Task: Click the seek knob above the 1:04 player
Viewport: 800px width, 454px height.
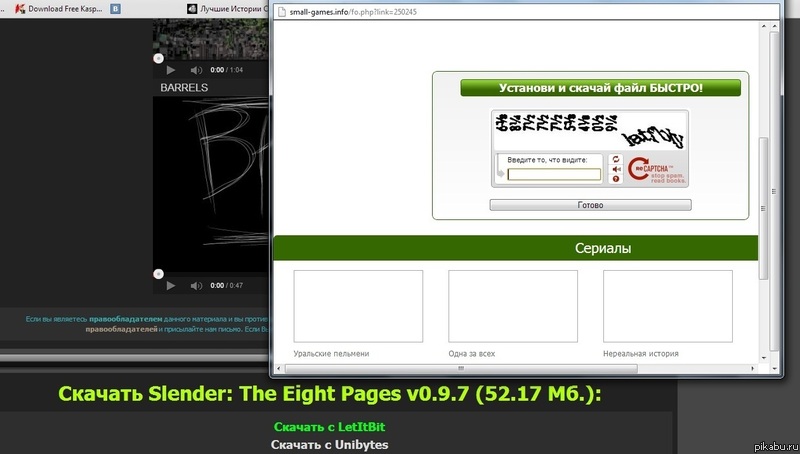Action: (x=159, y=58)
